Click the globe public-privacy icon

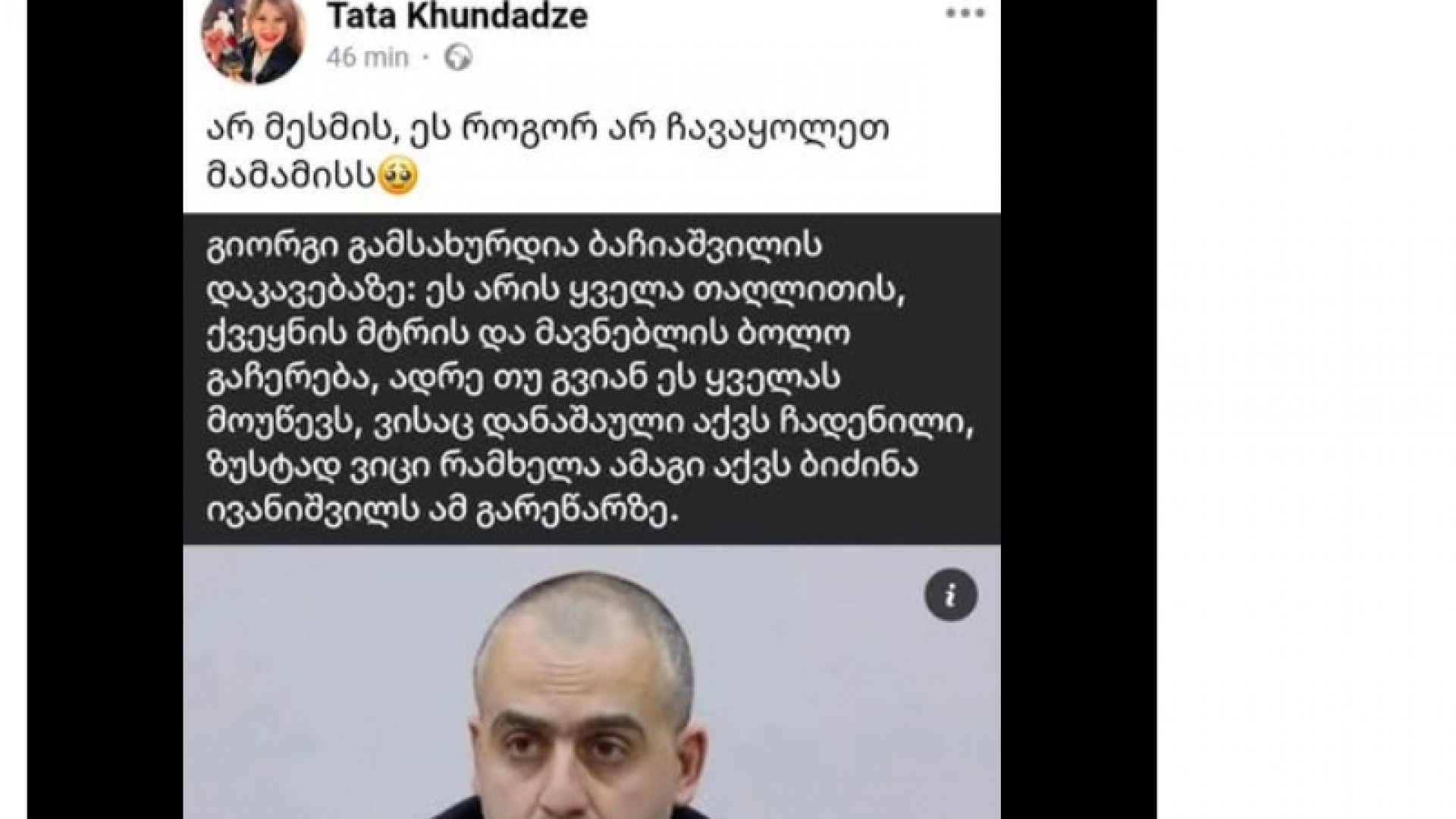(x=458, y=57)
